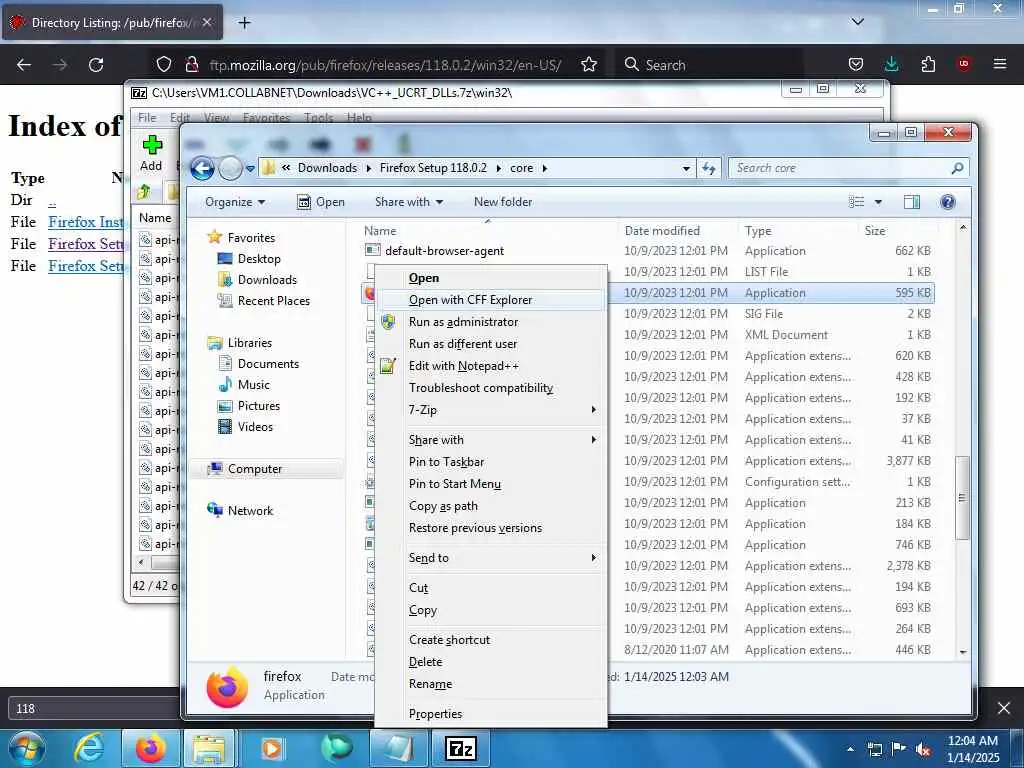Reload the page in Firefox
Image resolution: width=1024 pixels, height=768 pixels.
click(x=96, y=65)
